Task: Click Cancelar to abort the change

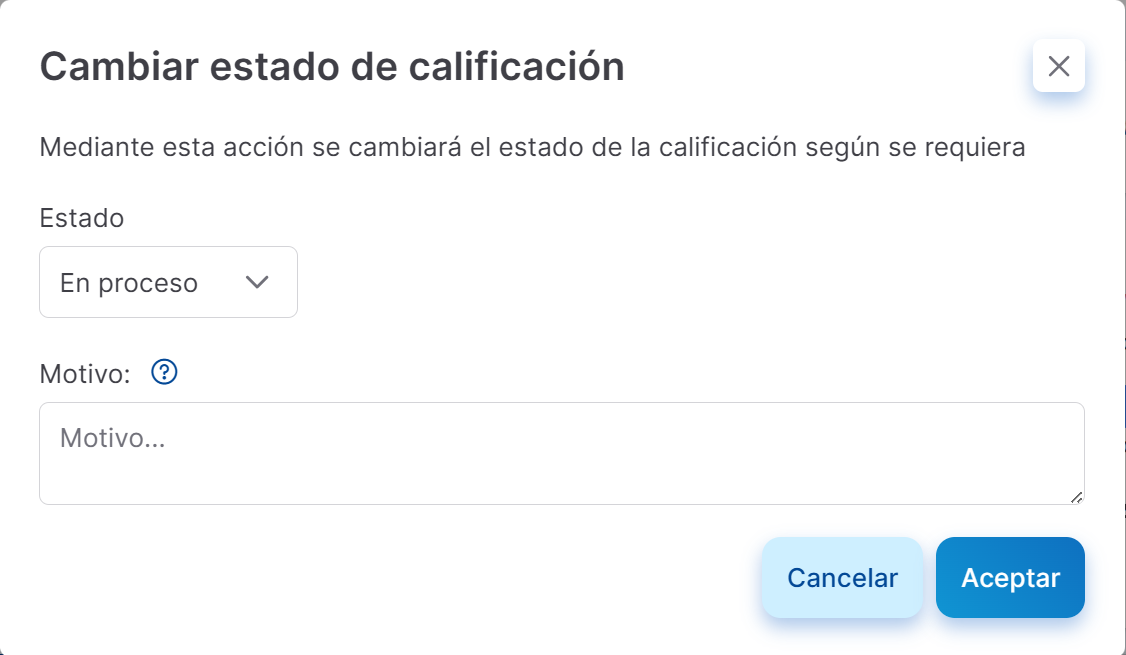Action: pos(842,577)
